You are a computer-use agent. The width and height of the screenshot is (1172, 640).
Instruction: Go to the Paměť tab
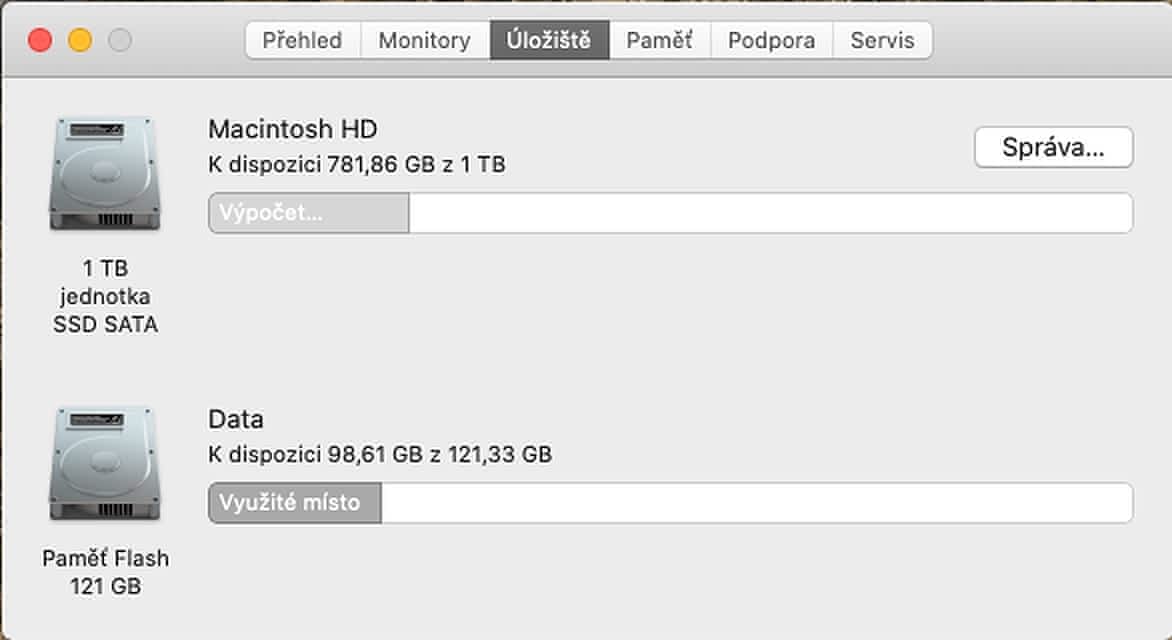click(x=659, y=41)
